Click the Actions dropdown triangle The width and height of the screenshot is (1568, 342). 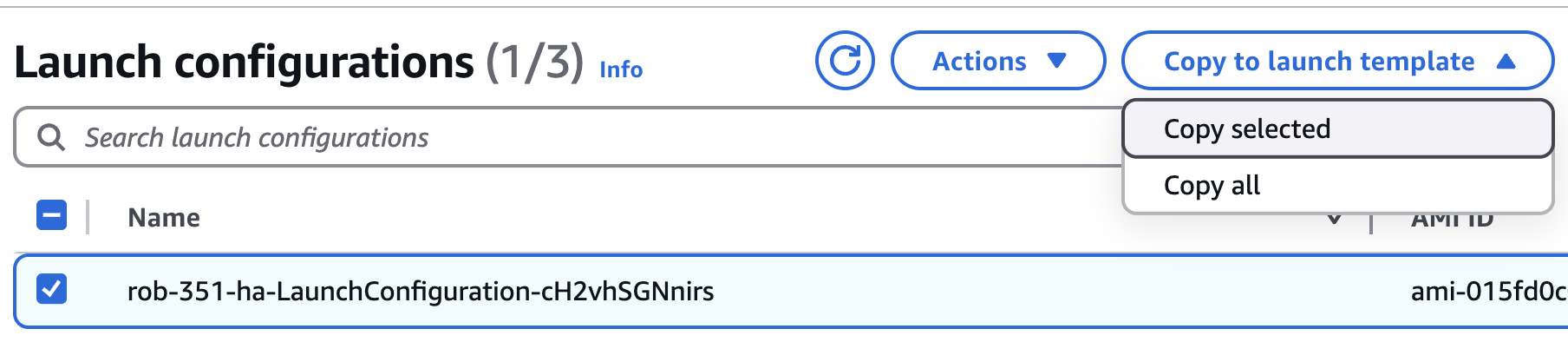click(x=1056, y=61)
